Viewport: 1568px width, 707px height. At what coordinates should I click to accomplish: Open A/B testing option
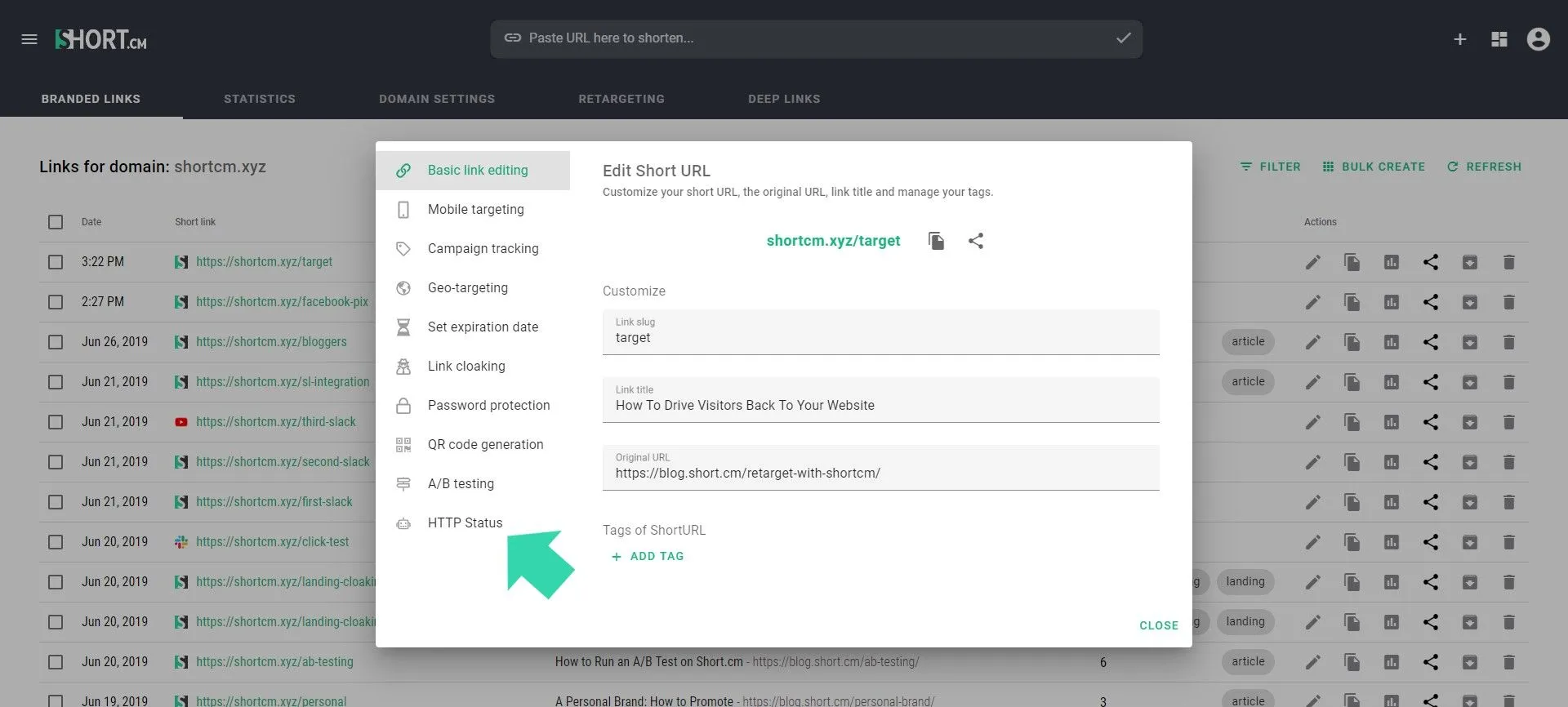coord(473,484)
